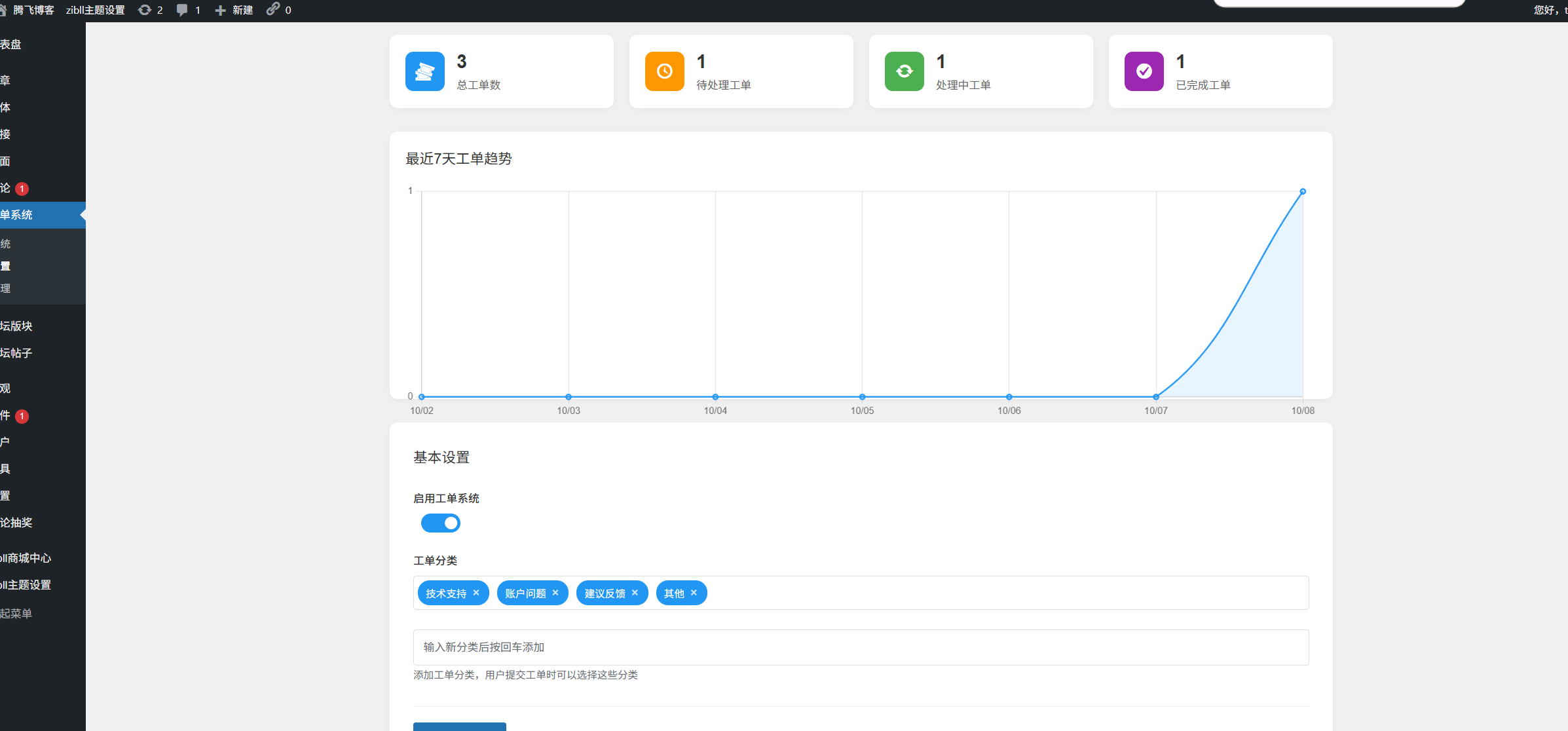This screenshot has height=731, width=1568.
Task: Open updates icon in admin bar
Action: tap(145, 10)
